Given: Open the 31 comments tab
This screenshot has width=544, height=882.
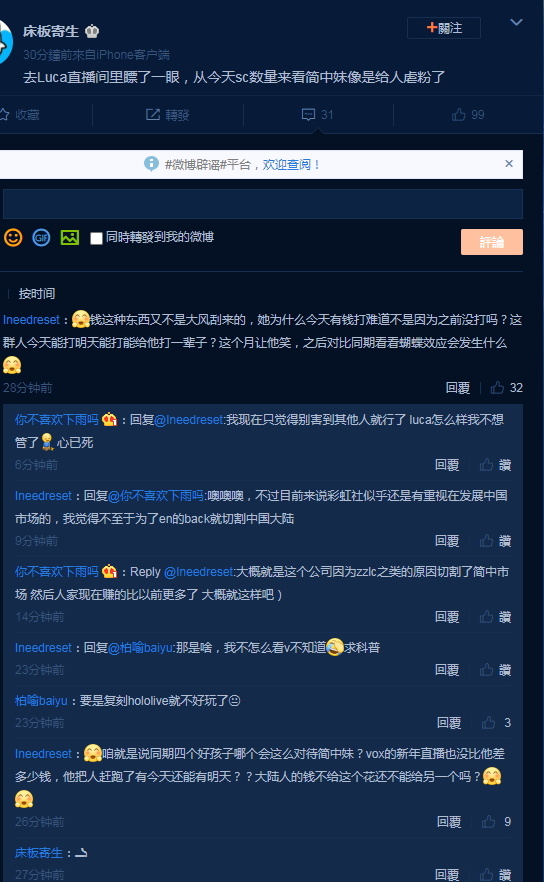Looking at the screenshot, I should (x=318, y=115).
